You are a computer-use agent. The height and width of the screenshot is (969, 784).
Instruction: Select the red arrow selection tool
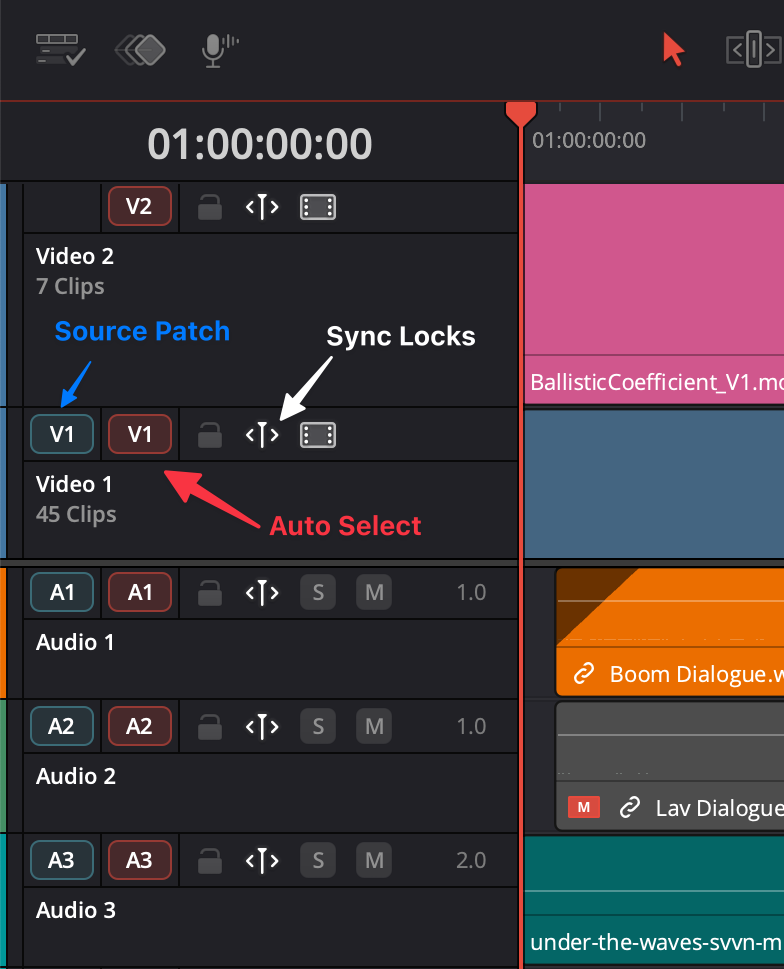(x=673, y=49)
